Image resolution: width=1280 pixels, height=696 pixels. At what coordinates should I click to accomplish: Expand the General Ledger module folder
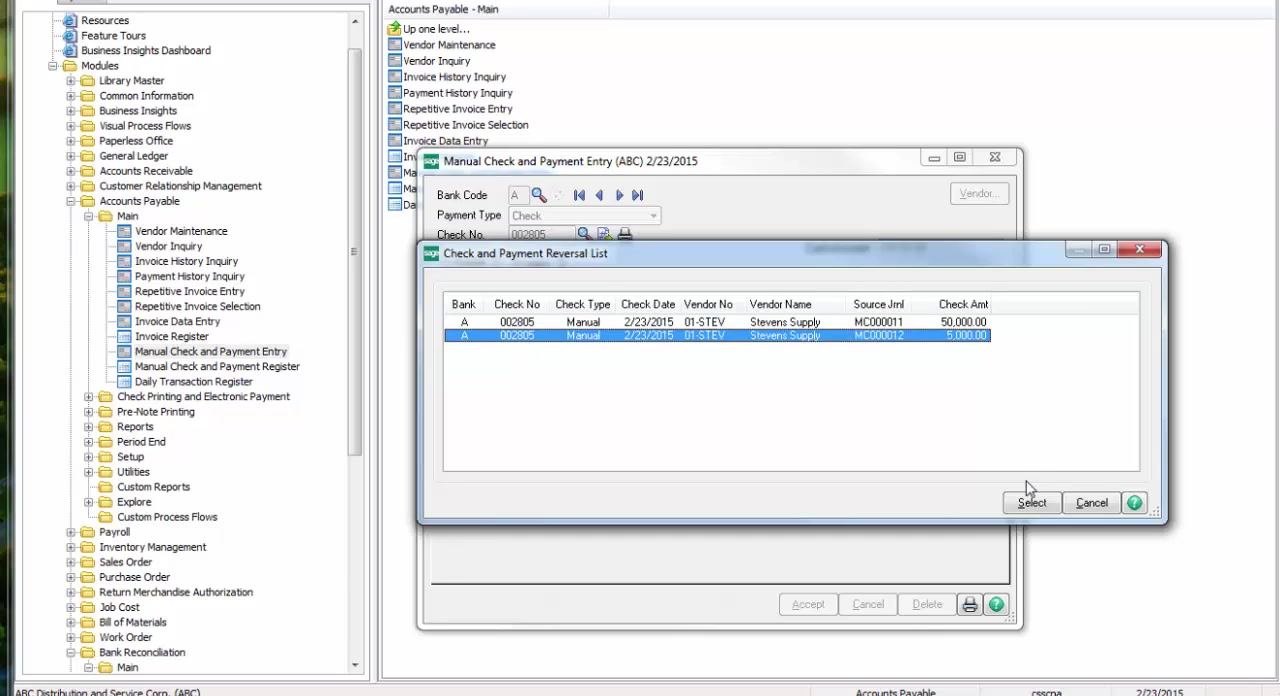[71, 156]
